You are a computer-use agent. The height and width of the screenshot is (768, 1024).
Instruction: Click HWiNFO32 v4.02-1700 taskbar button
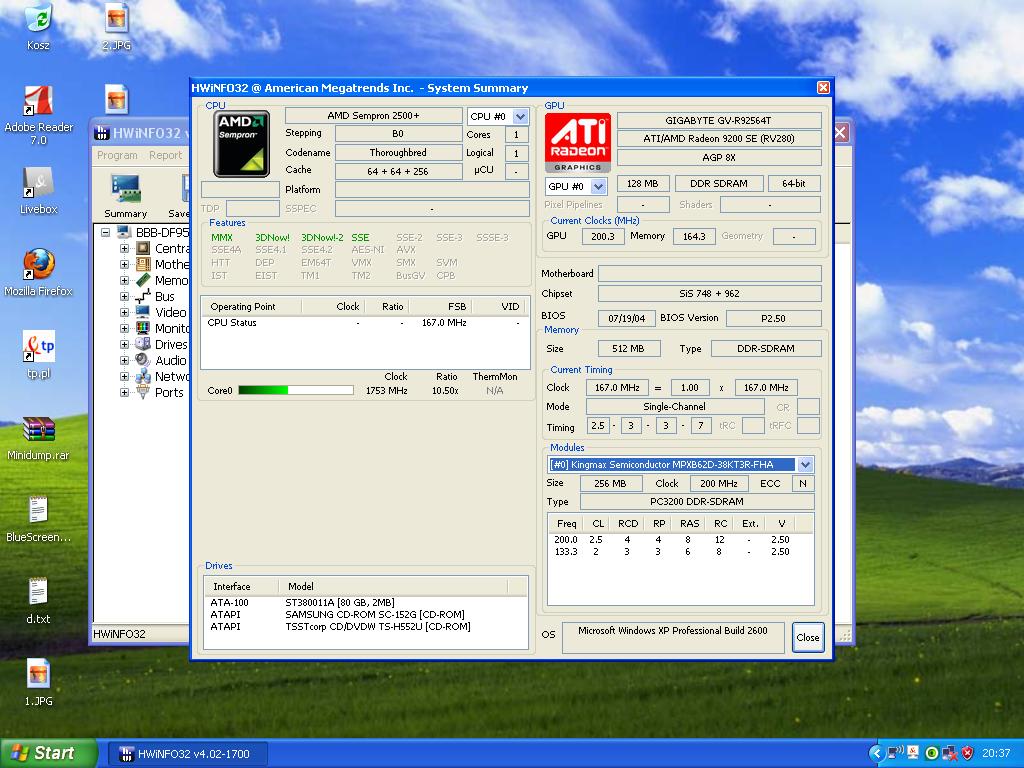click(x=187, y=754)
